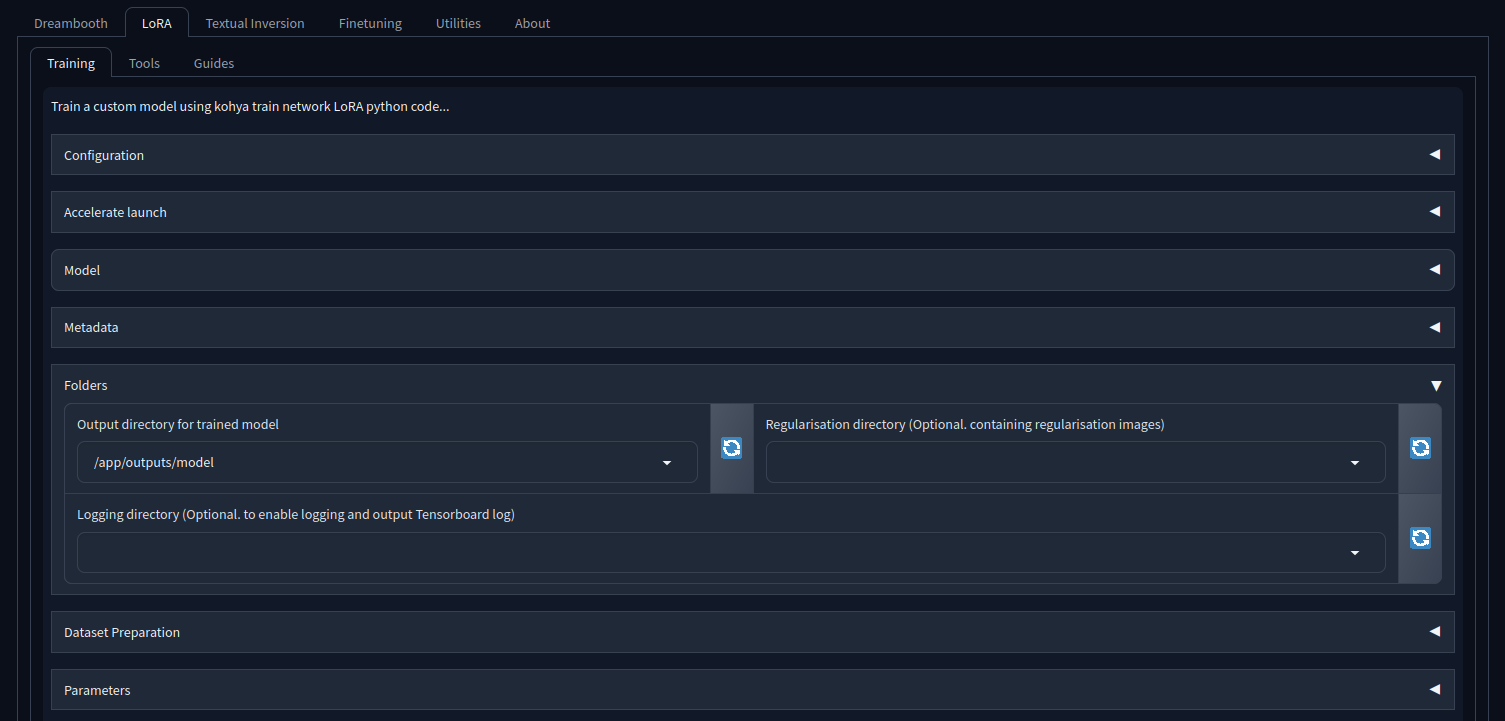This screenshot has width=1505, height=721.
Task: Open the Model accordion panel
Action: click(752, 270)
